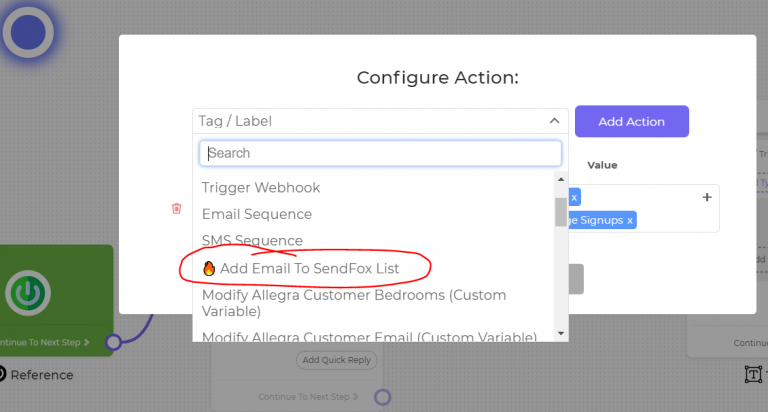
Task: Select Email Sequence option
Action: coord(257,214)
